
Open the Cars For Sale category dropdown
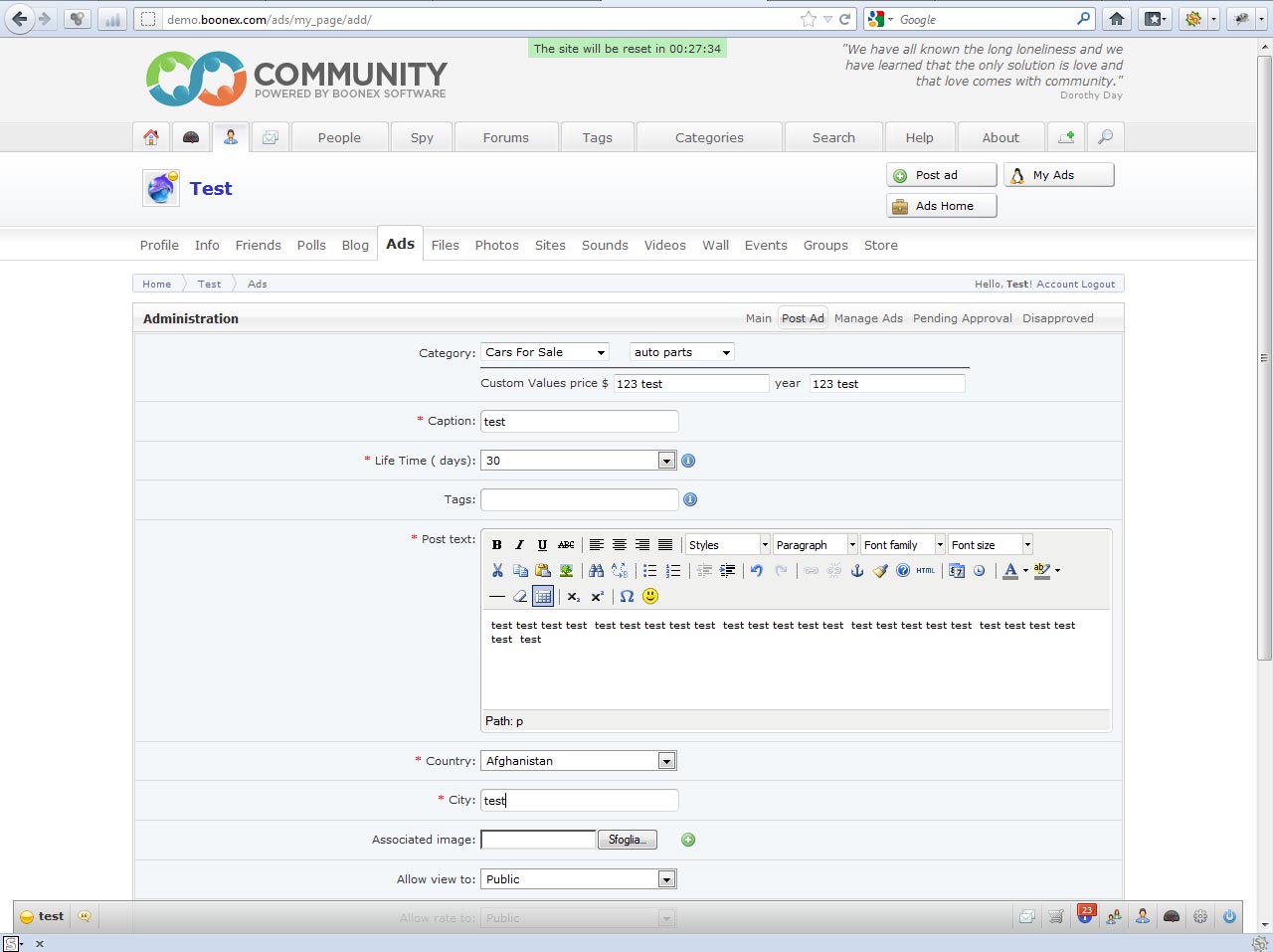point(545,352)
